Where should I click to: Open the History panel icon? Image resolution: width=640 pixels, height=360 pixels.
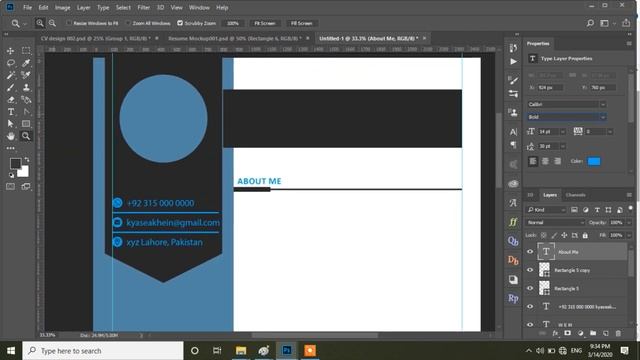click(x=513, y=48)
